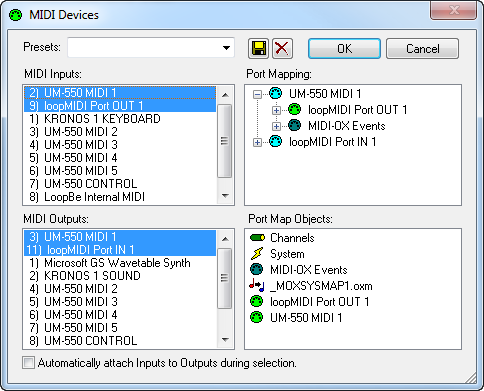Select input '2) UM-550 MIDI 1'
Image resolution: width=484 pixels, height=391 pixels.
click(x=120, y=93)
